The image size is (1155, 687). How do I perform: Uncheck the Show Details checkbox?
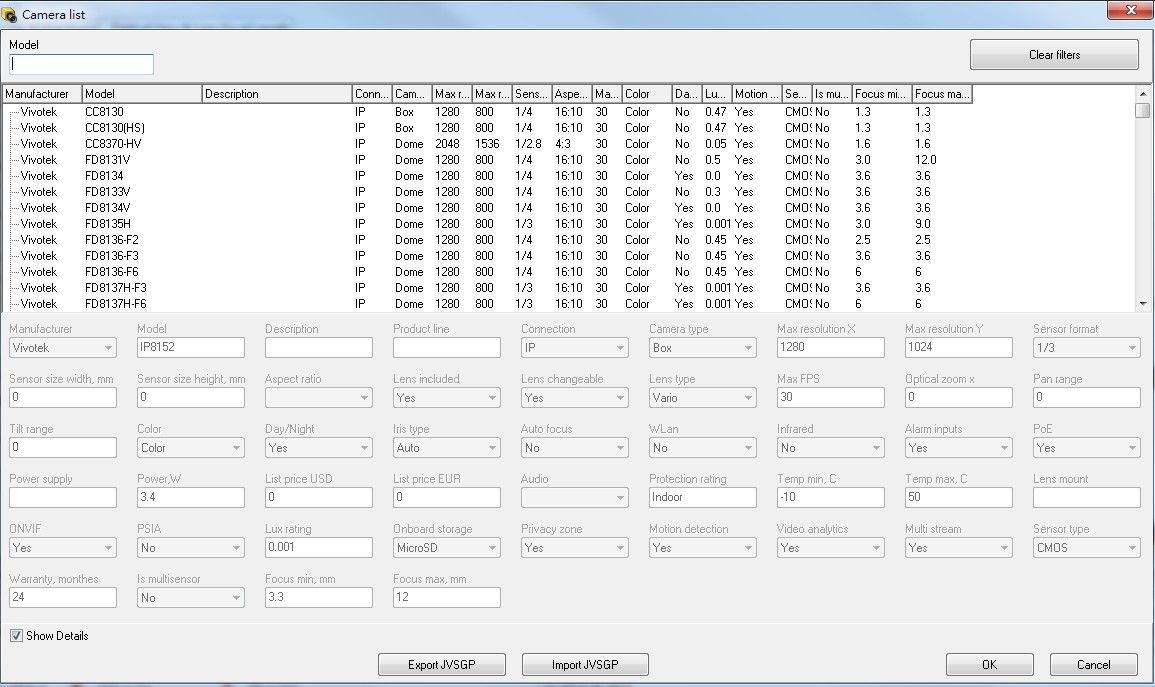pyautogui.click(x=16, y=636)
